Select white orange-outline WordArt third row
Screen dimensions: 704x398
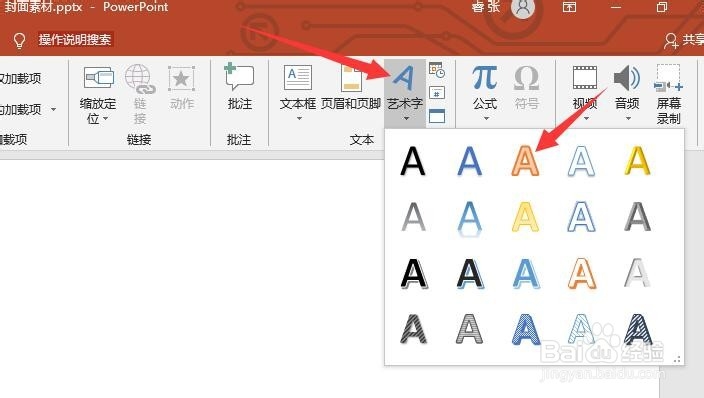[x=581, y=274]
